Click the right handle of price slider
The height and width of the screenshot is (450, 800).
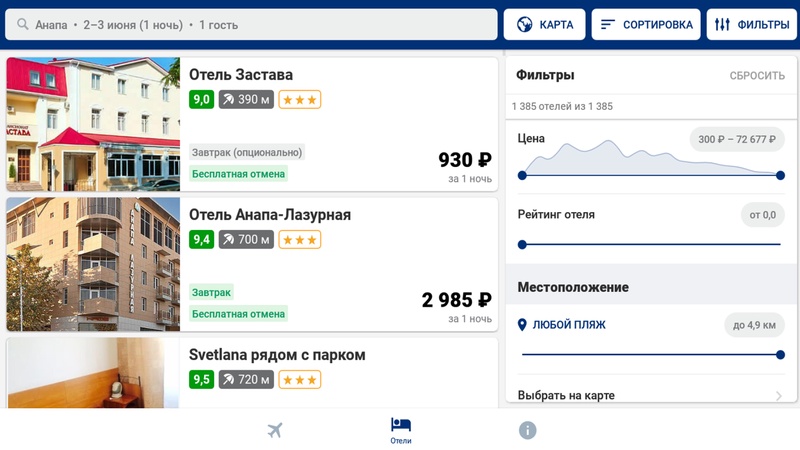click(780, 175)
